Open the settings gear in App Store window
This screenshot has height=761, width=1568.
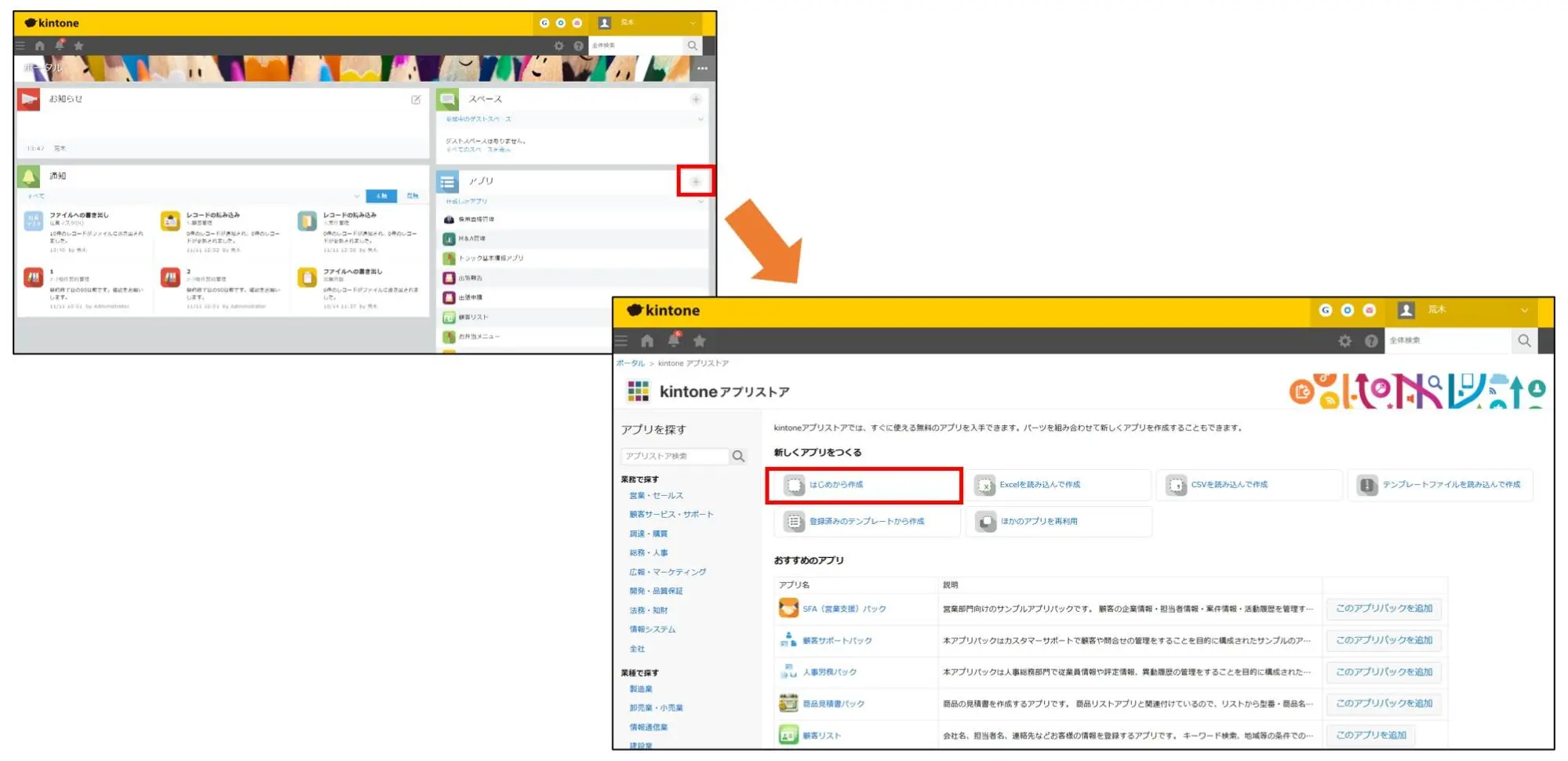(x=1344, y=340)
